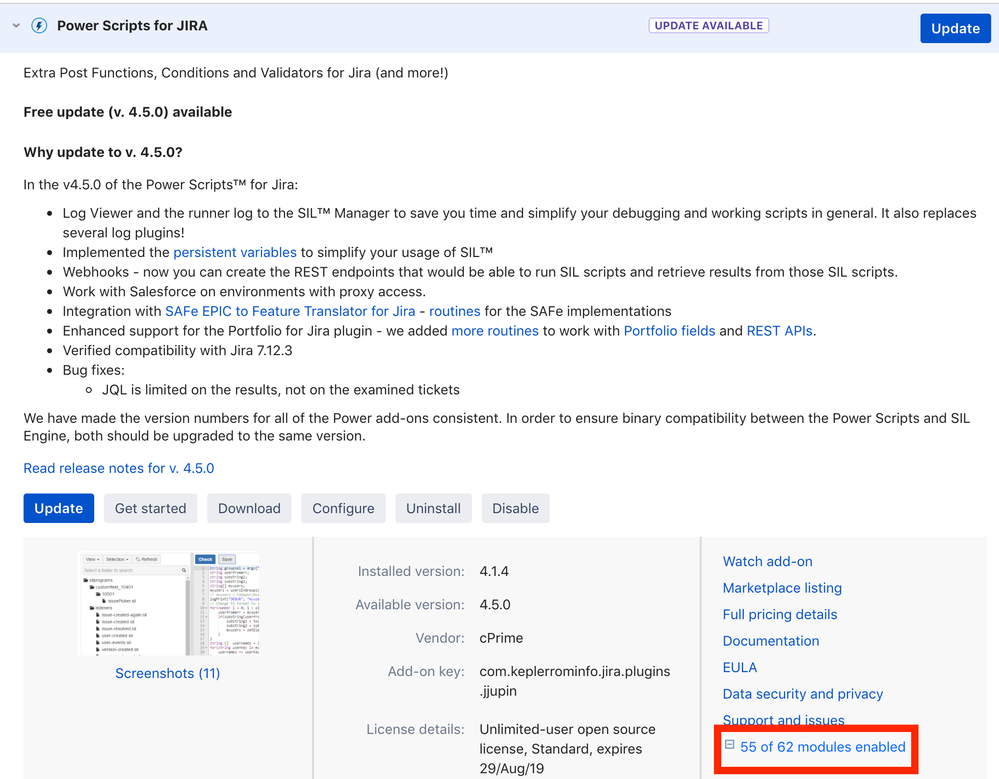Open the add-on screenshot thumbnail
Image resolution: width=999 pixels, height=779 pixels.
[x=168, y=604]
